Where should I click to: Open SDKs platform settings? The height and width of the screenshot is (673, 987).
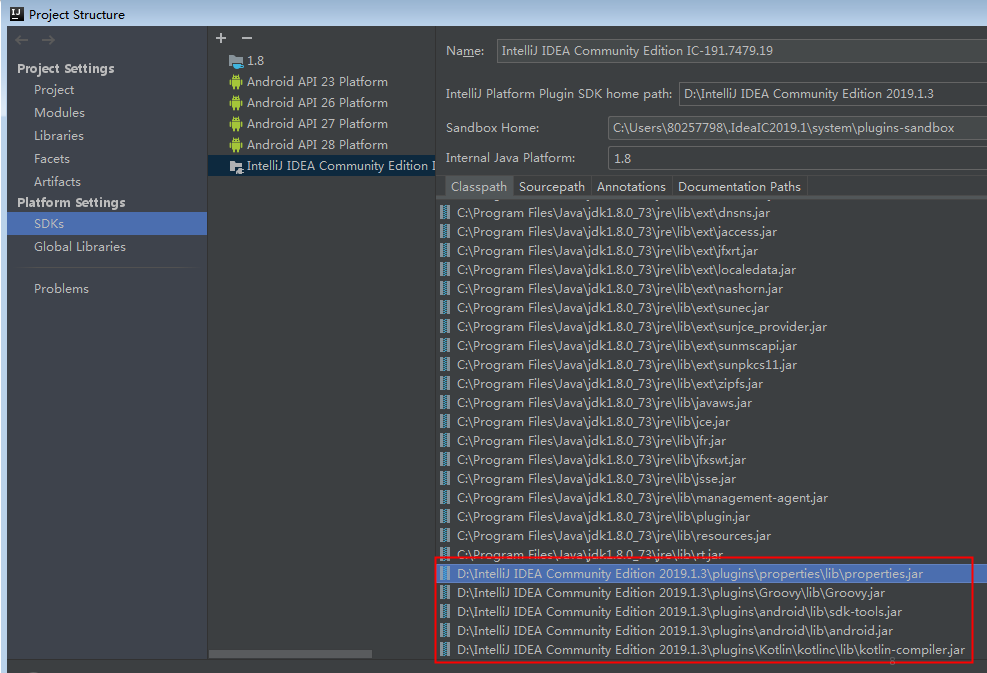[x=107, y=223]
